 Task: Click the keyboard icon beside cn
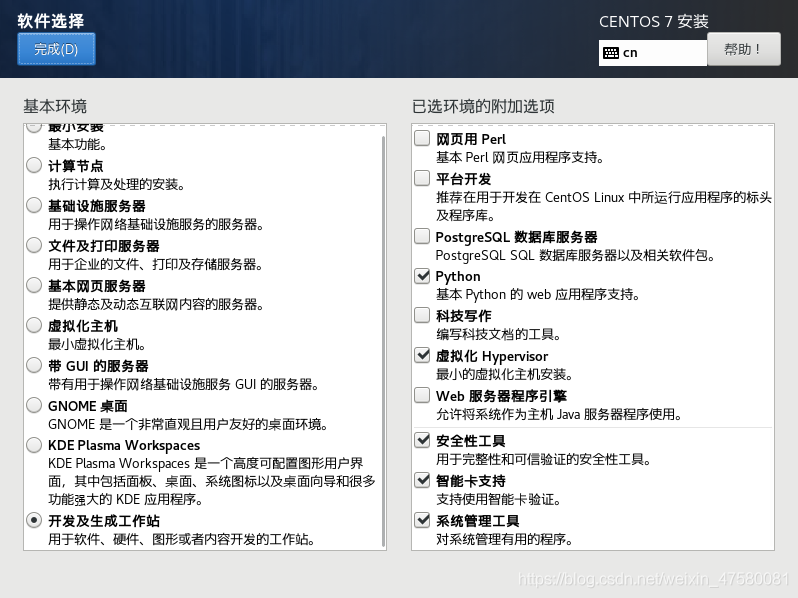(x=611, y=53)
